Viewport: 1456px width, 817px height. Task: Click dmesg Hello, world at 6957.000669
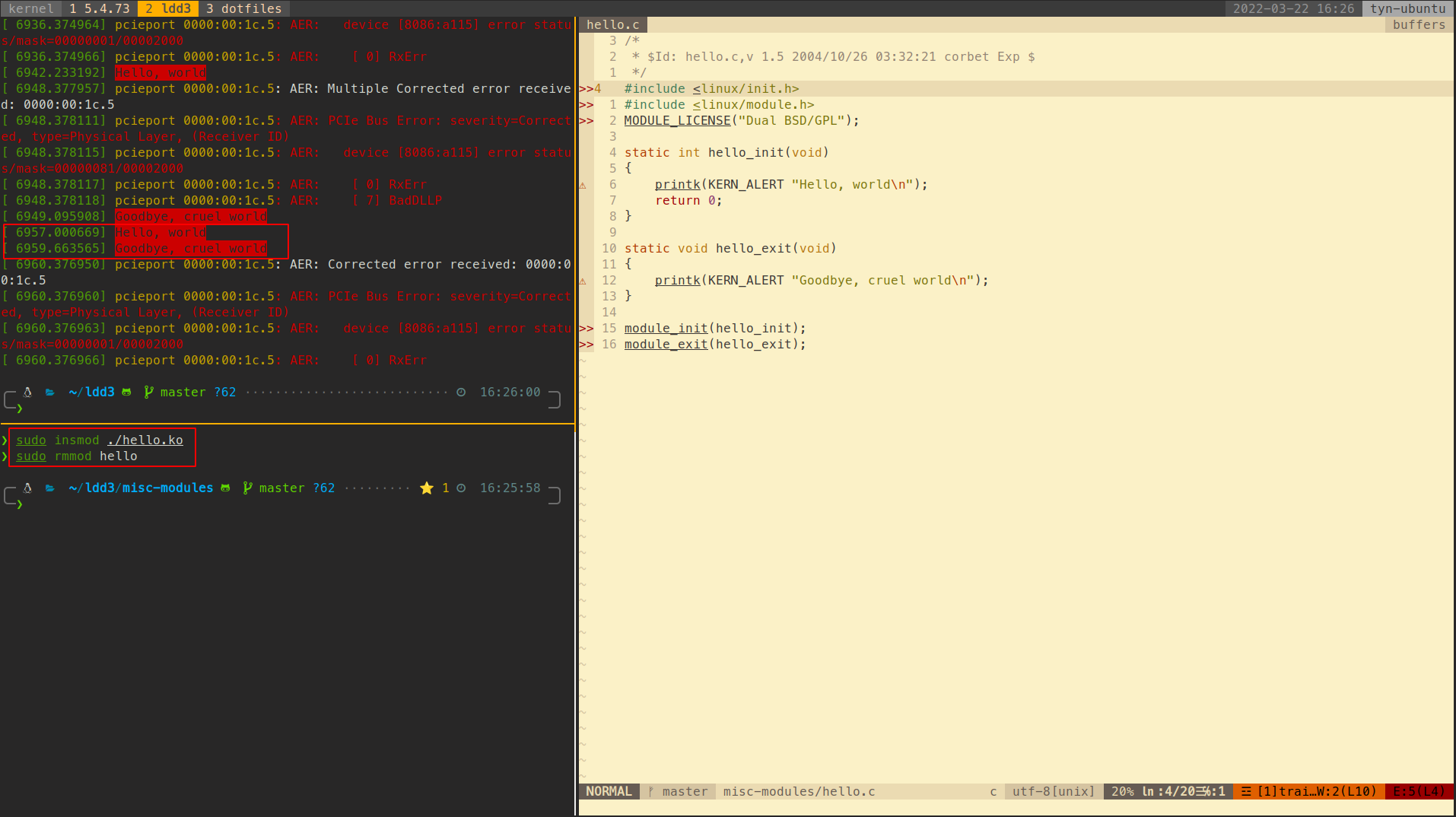(x=161, y=233)
